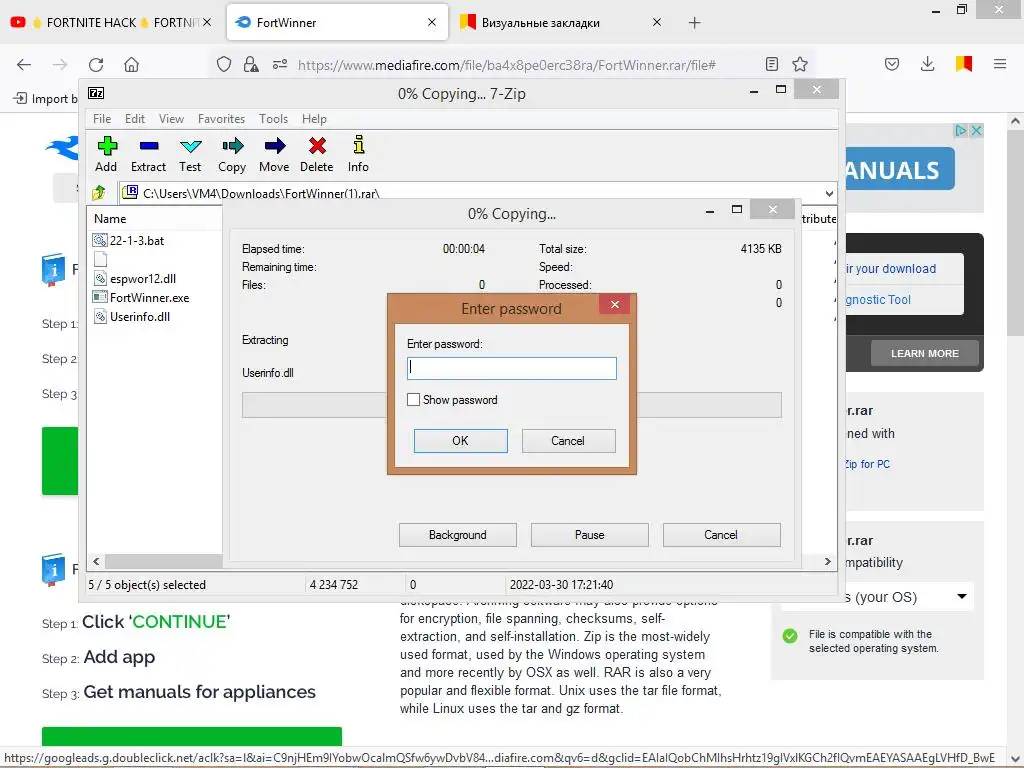Open the browser Downloads arrow icon
Screen dimensions: 1024x768
[927, 64]
